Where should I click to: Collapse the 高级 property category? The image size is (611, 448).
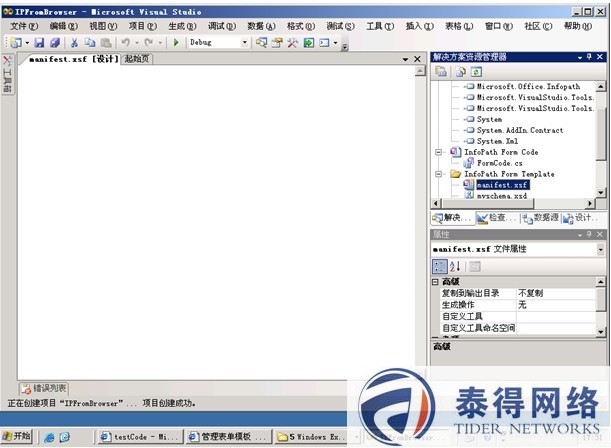point(435,281)
